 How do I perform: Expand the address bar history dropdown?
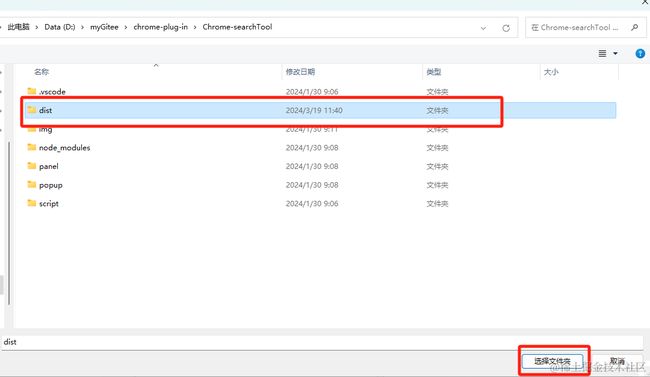coord(483,28)
